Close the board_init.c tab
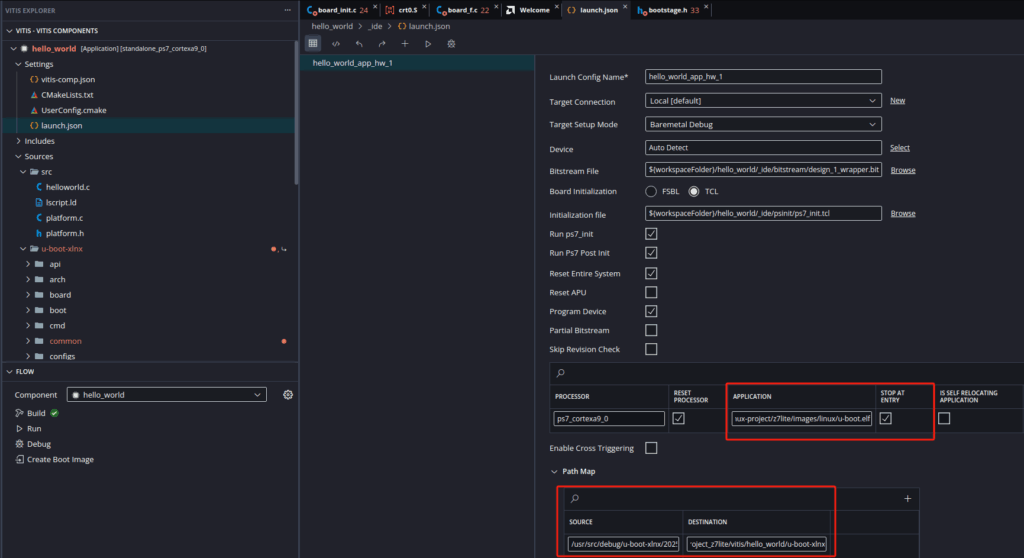Screen dimensions: 1024x558 click(x=375, y=7)
